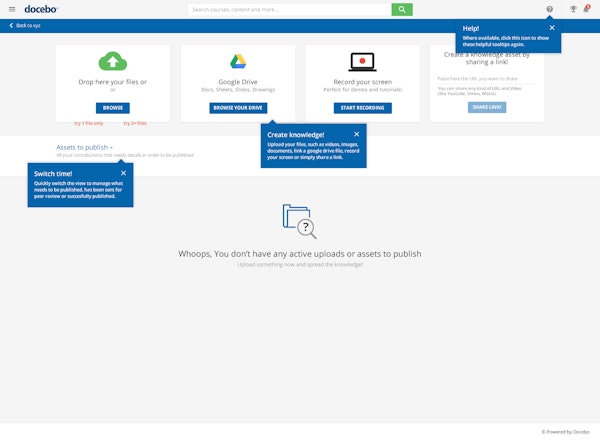600x441 pixels.
Task: Click the green cloud upload icon
Action: coord(113,62)
